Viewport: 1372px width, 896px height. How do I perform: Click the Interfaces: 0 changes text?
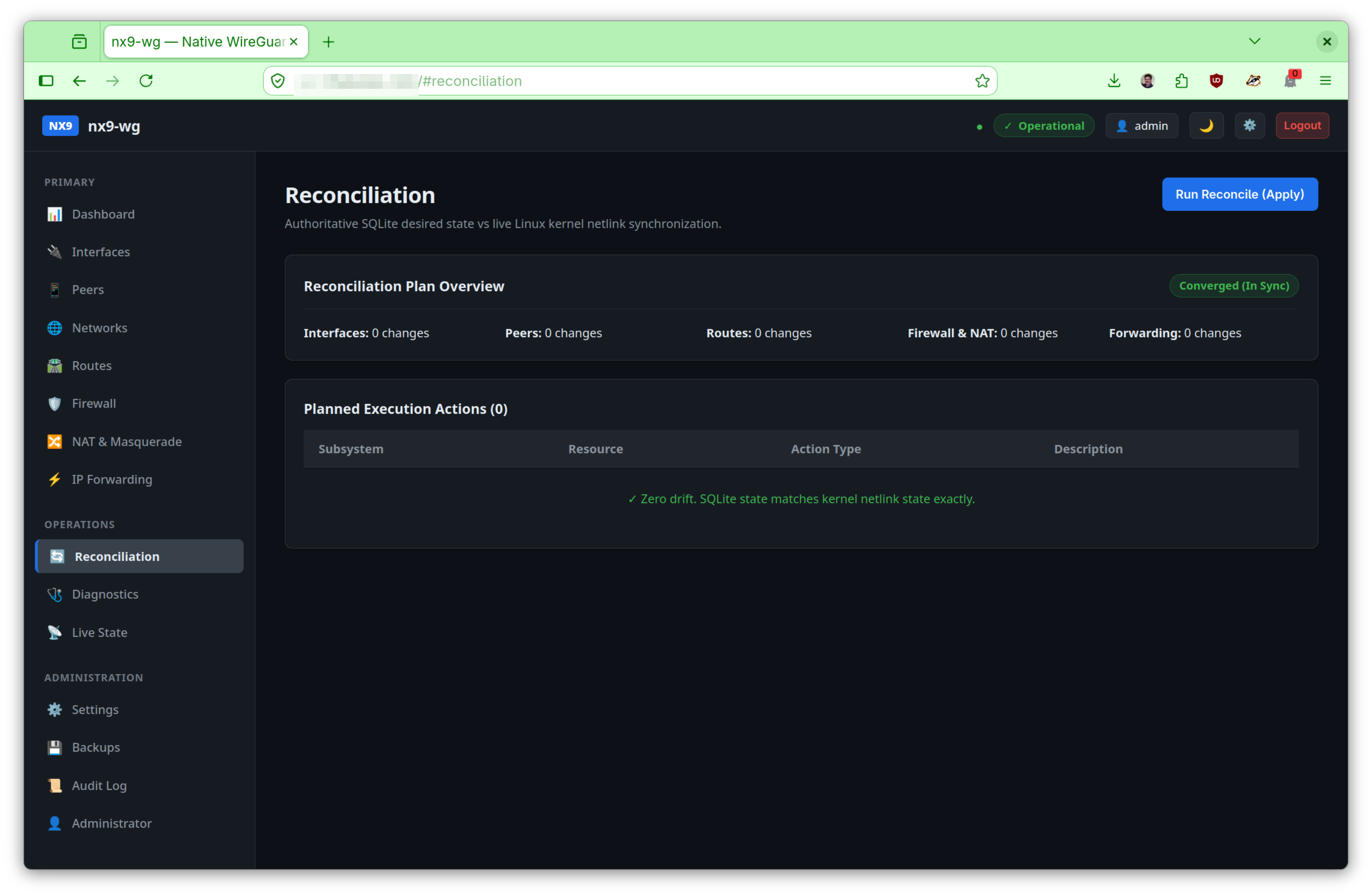366,333
